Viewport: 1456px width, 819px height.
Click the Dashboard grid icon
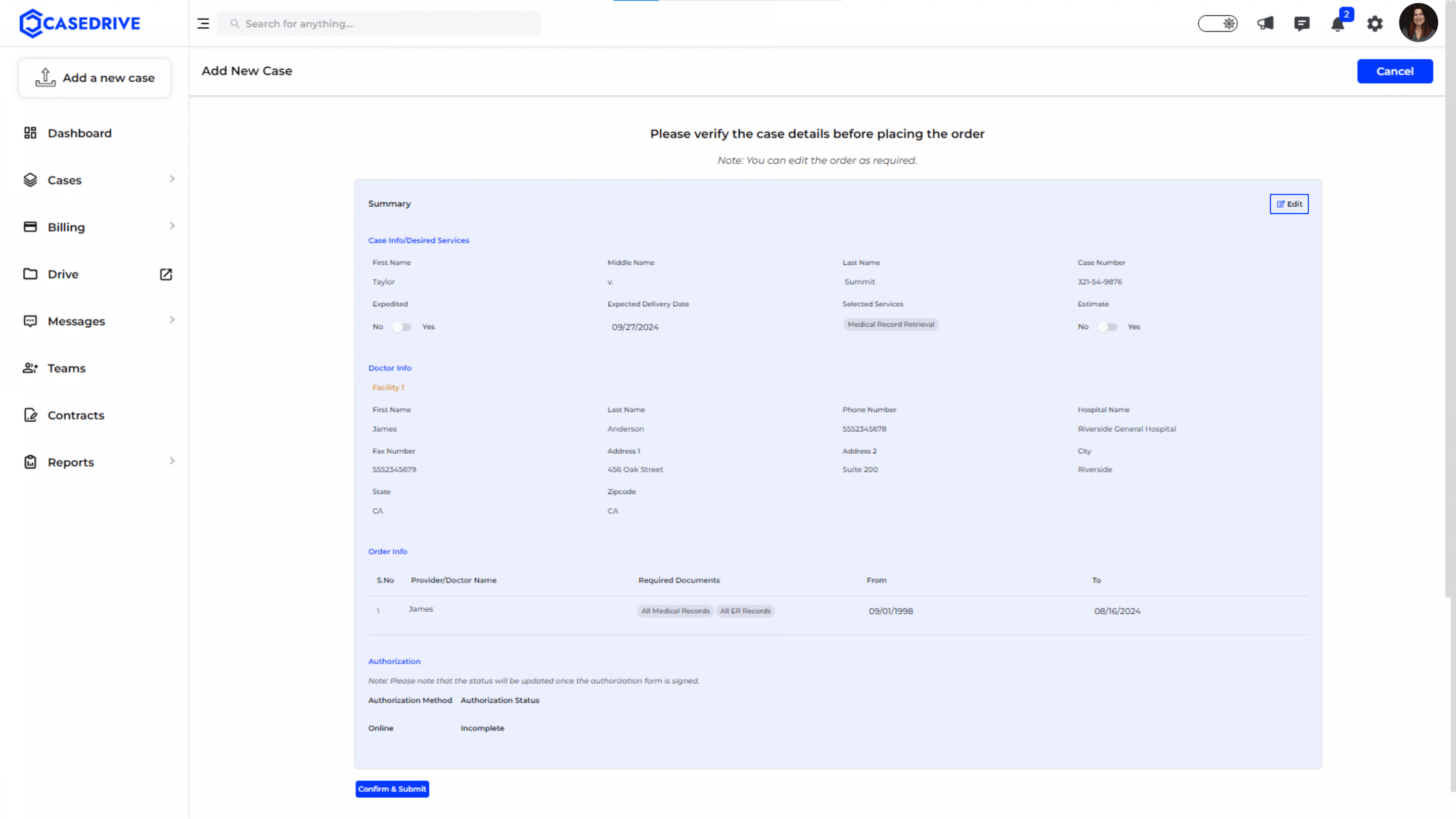click(x=30, y=133)
